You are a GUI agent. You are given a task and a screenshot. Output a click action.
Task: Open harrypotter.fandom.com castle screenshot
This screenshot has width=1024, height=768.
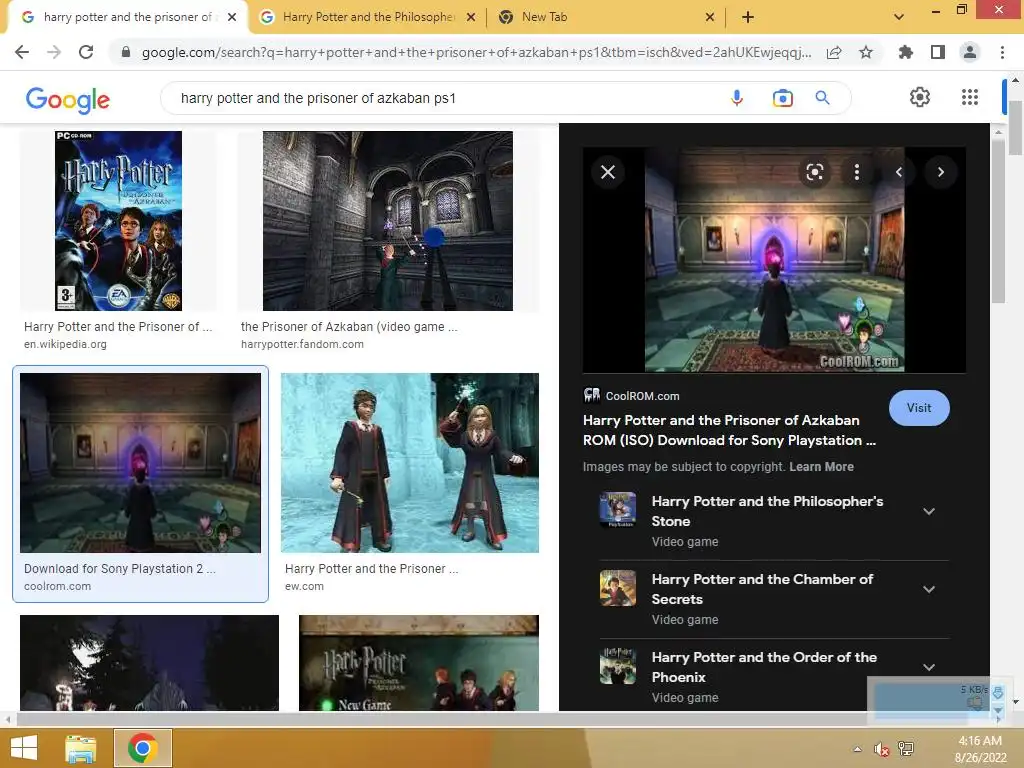[x=388, y=221]
